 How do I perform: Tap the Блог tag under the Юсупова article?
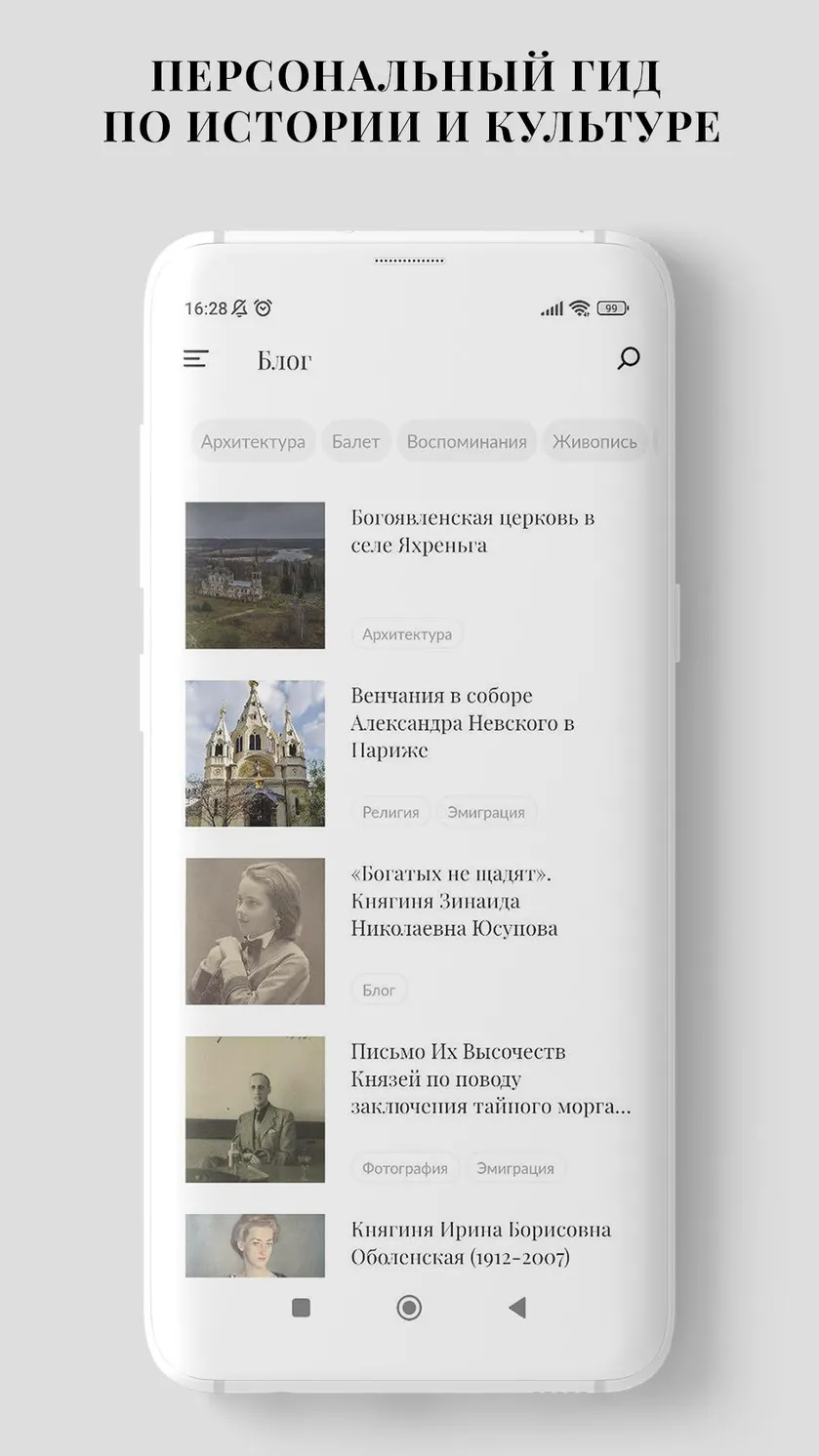click(x=379, y=990)
